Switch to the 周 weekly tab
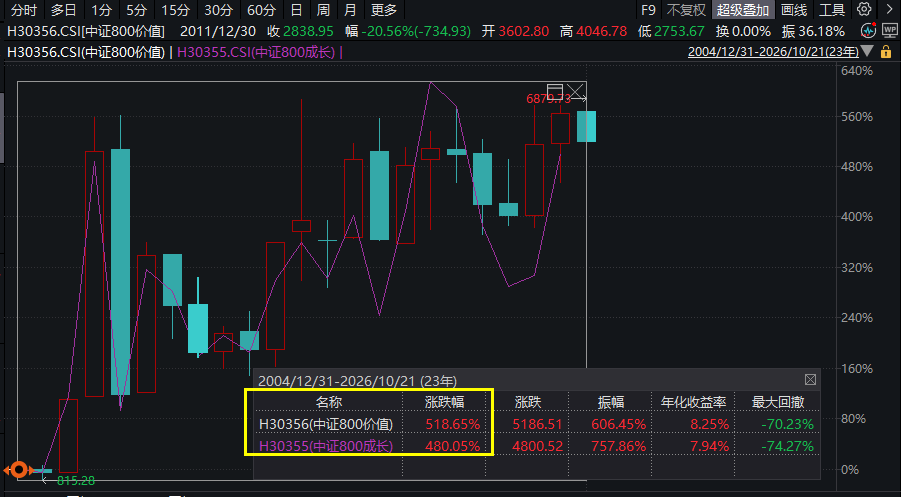The height and width of the screenshot is (497, 901). [324, 10]
